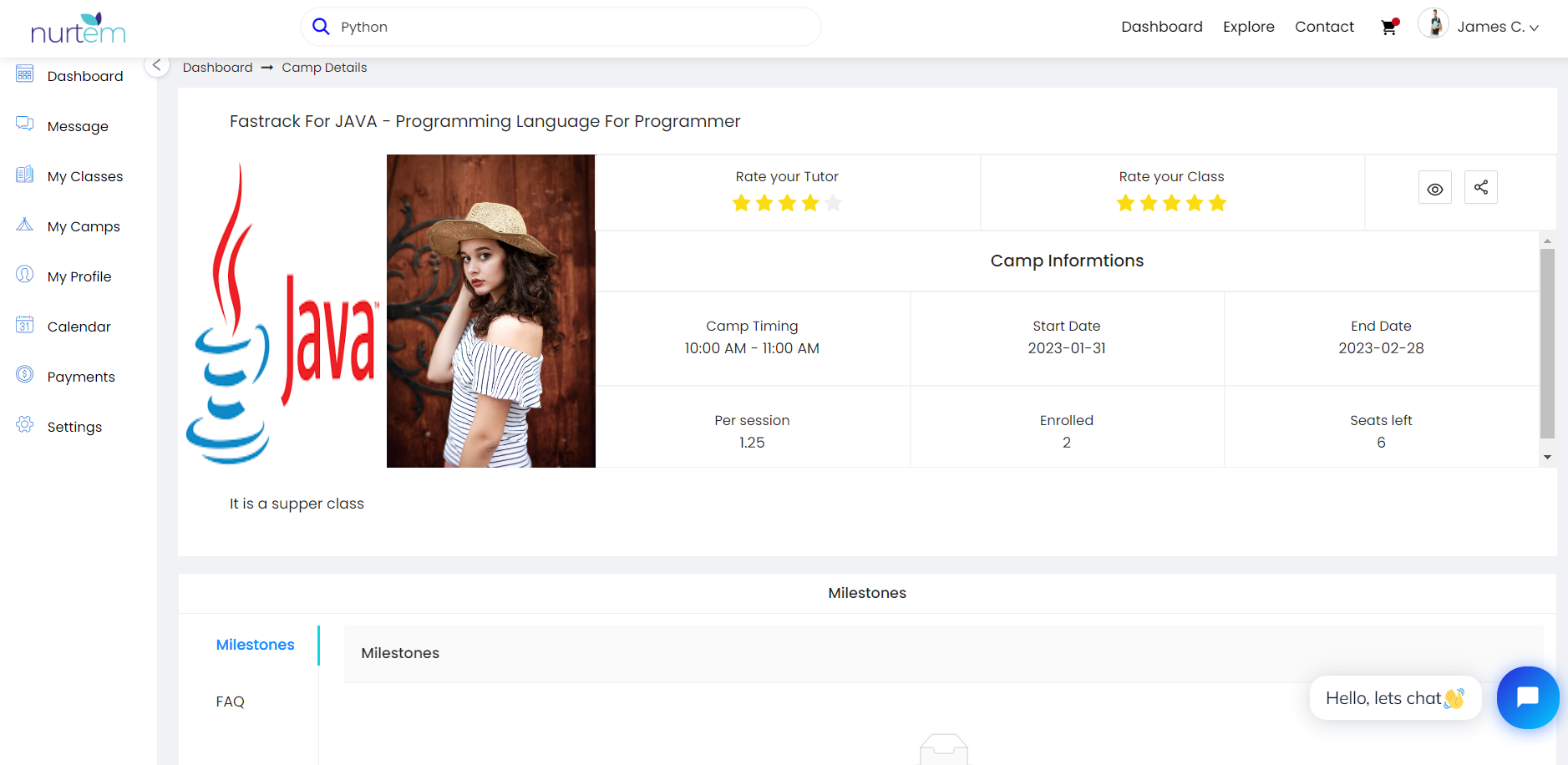Click the Python search field
This screenshot has height=765, width=1568.
[x=568, y=27]
